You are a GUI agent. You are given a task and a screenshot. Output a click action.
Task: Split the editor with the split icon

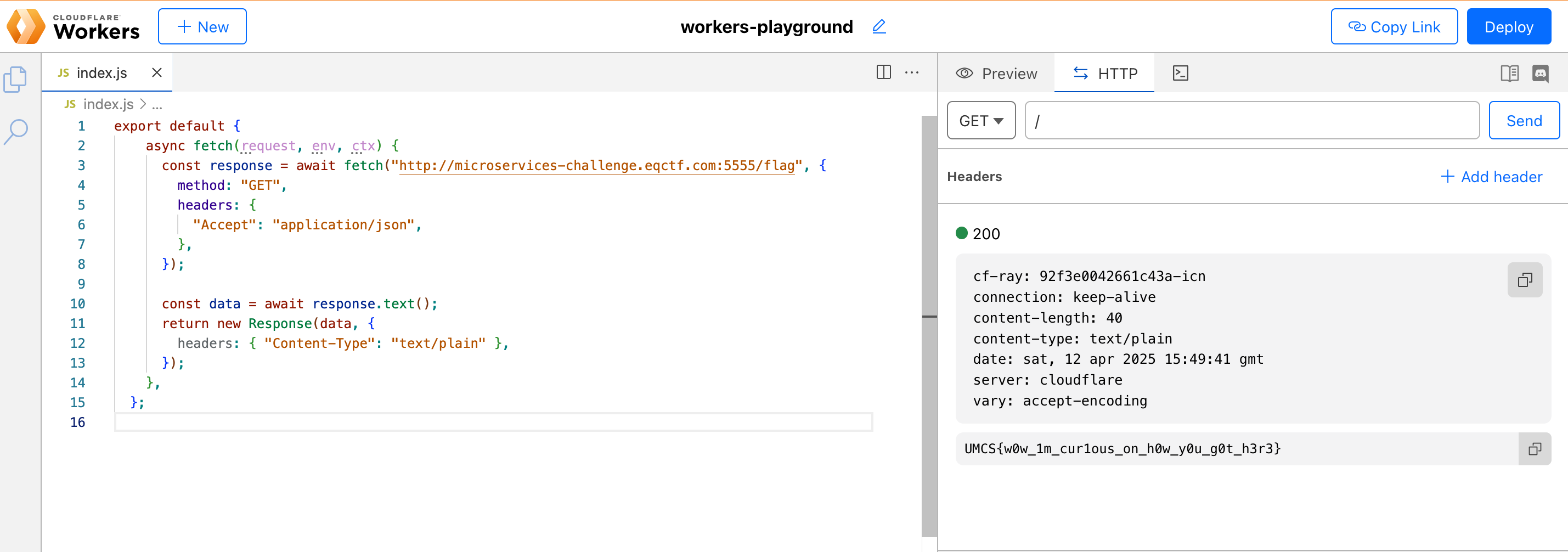[x=883, y=72]
